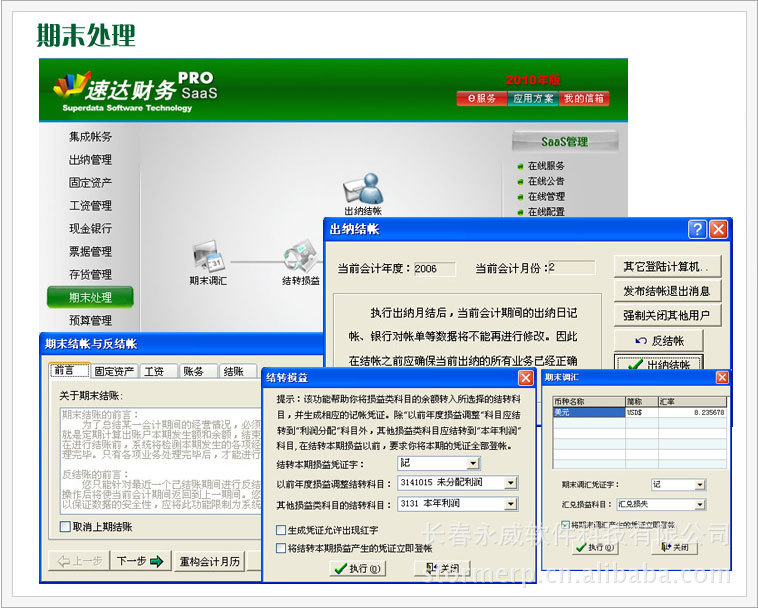
Task: Open the 在线配置 link
Action: coord(546,212)
